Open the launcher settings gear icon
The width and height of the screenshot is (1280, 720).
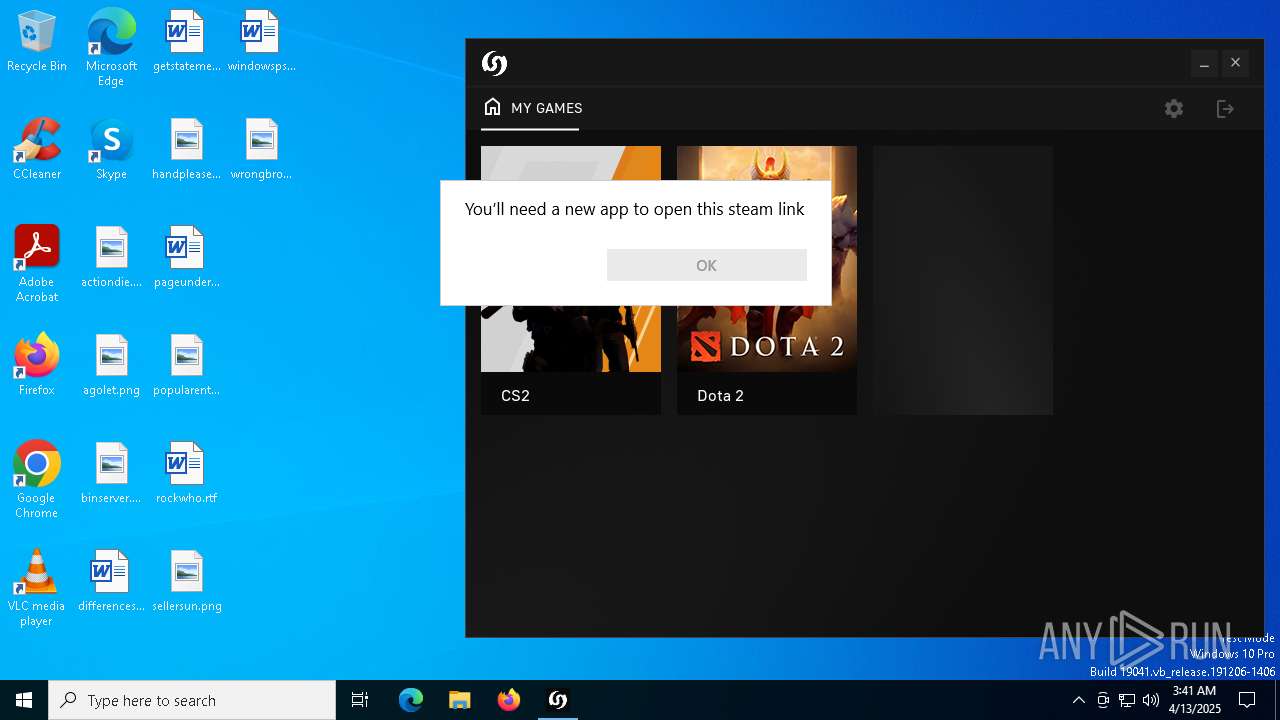click(1174, 109)
